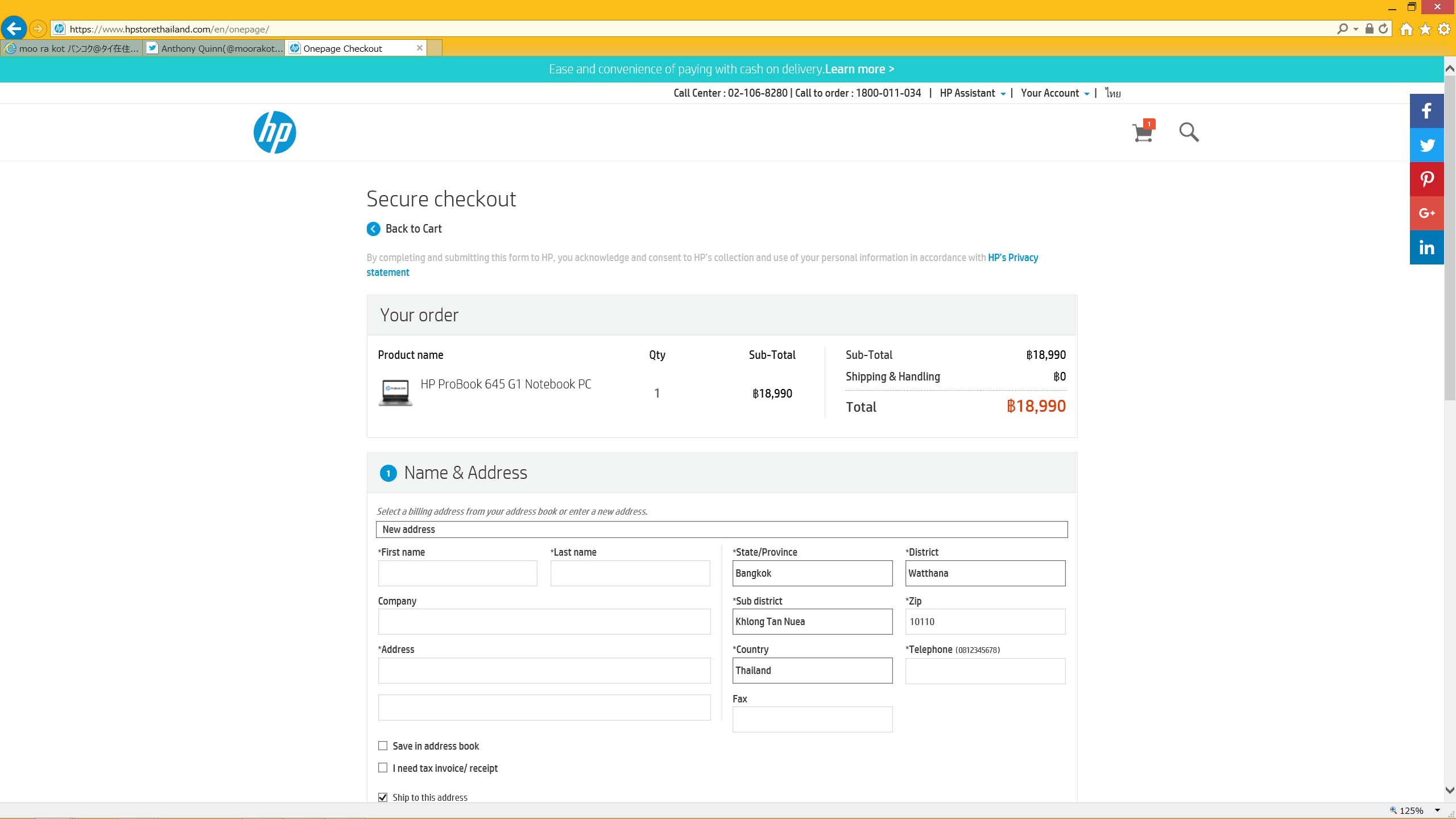Click the address bar search magnifier icon
1456x819 pixels.
(x=1343, y=28)
